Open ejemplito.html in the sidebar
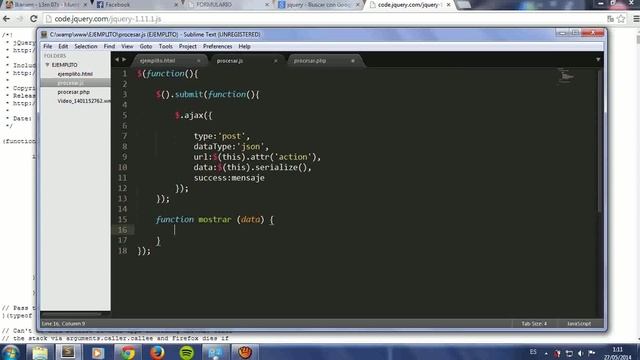The height and width of the screenshot is (360, 640). 75,74
